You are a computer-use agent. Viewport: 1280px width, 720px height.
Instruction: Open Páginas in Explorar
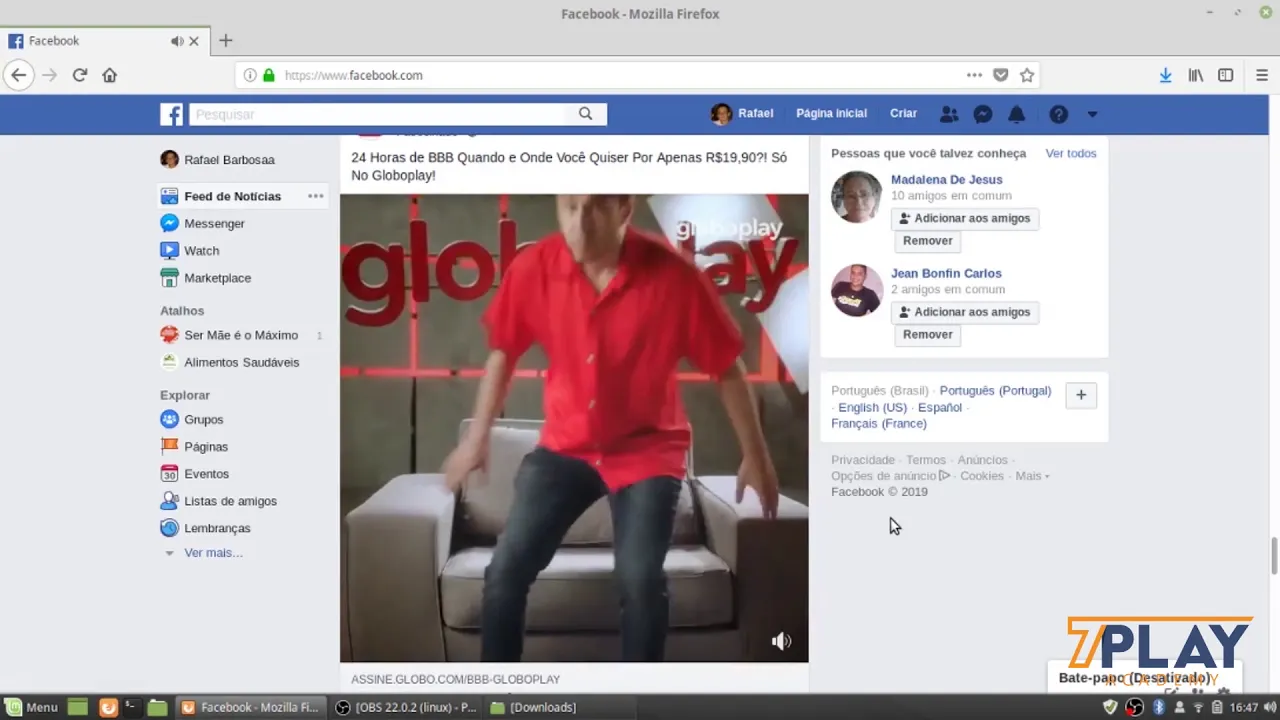coord(194,447)
